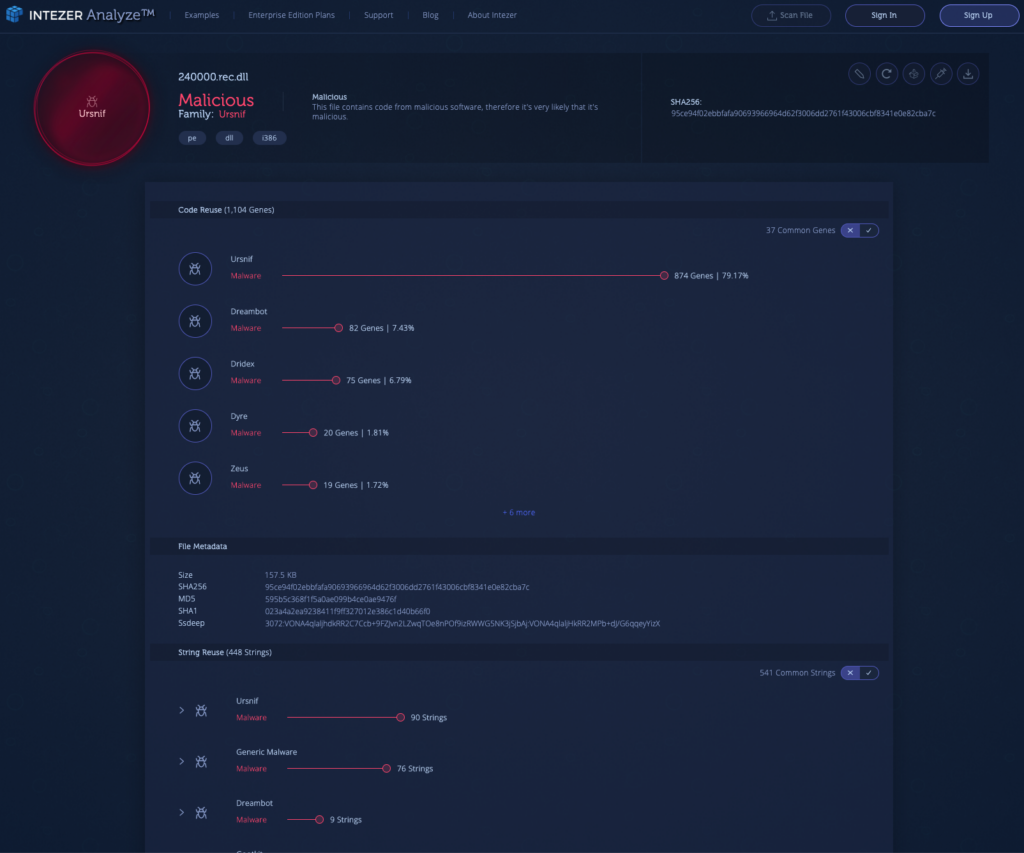
Task: Click the Zeus malware bug icon
Action: tap(195, 478)
